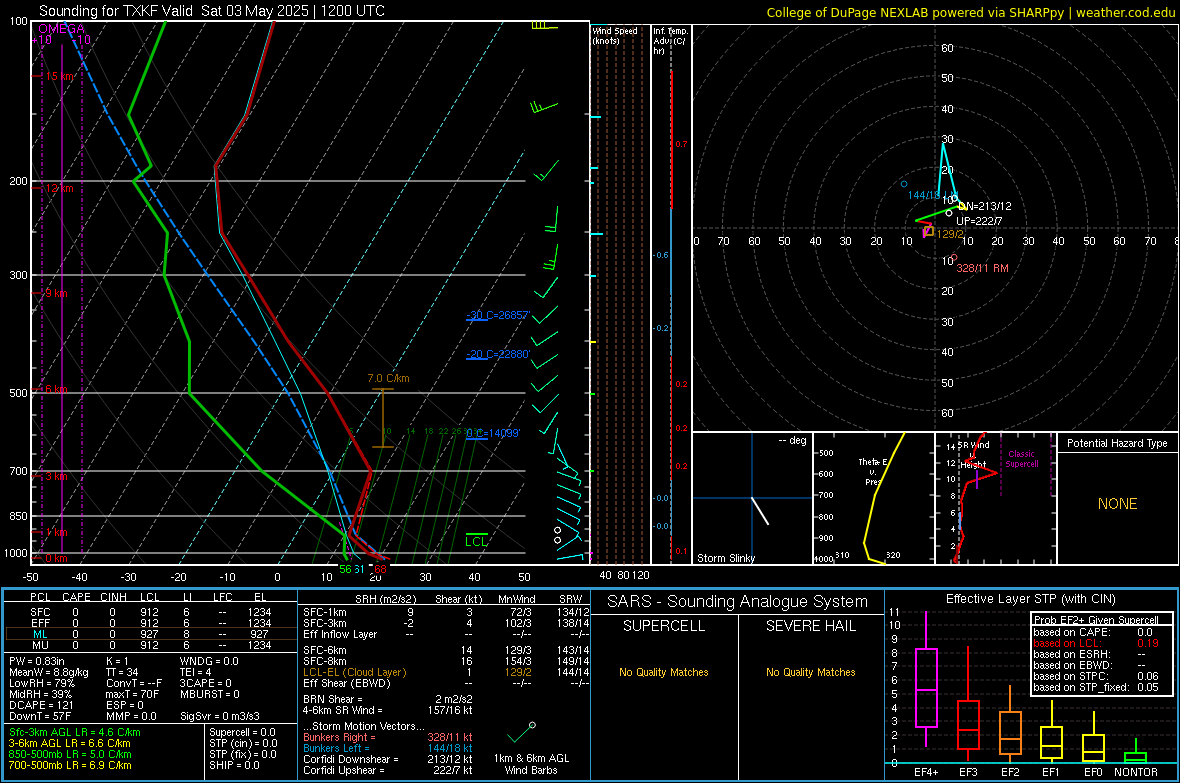Click the 'Bunkers Left = 144/18 kt' line
The width and height of the screenshot is (1180, 783).
coord(388,748)
